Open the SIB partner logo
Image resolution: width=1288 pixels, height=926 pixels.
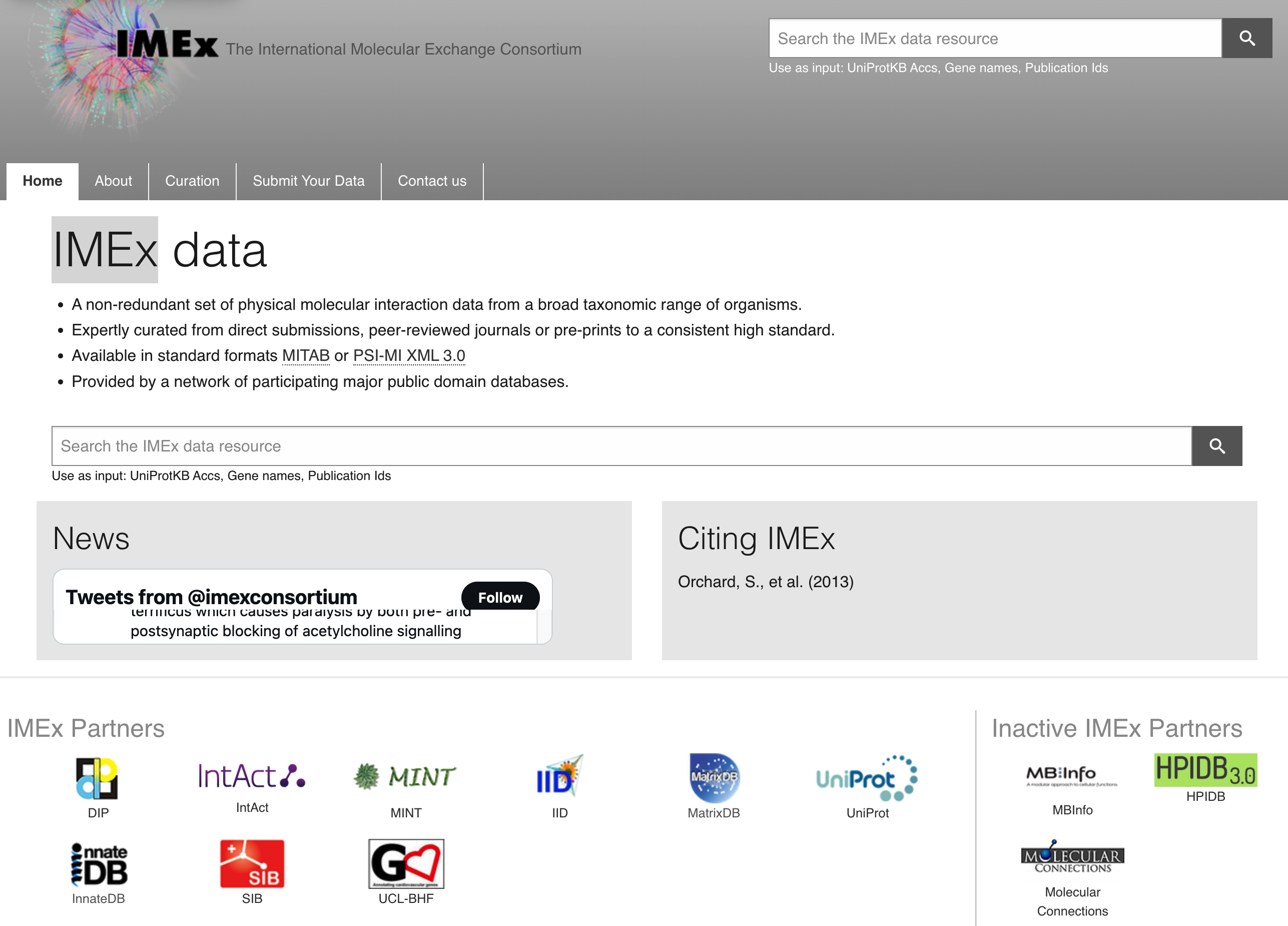point(252,863)
